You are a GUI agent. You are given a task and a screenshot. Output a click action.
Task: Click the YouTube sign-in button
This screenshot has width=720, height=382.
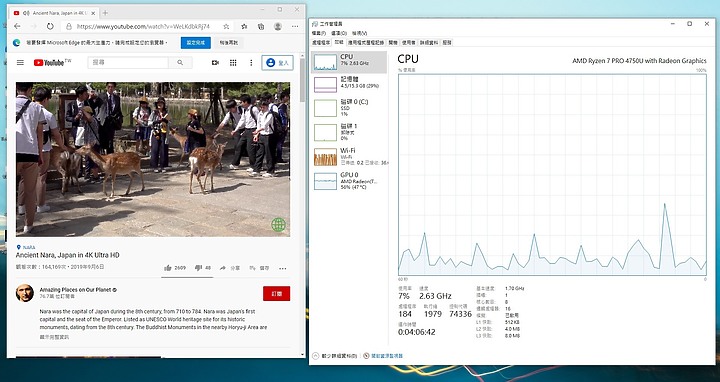coord(278,62)
